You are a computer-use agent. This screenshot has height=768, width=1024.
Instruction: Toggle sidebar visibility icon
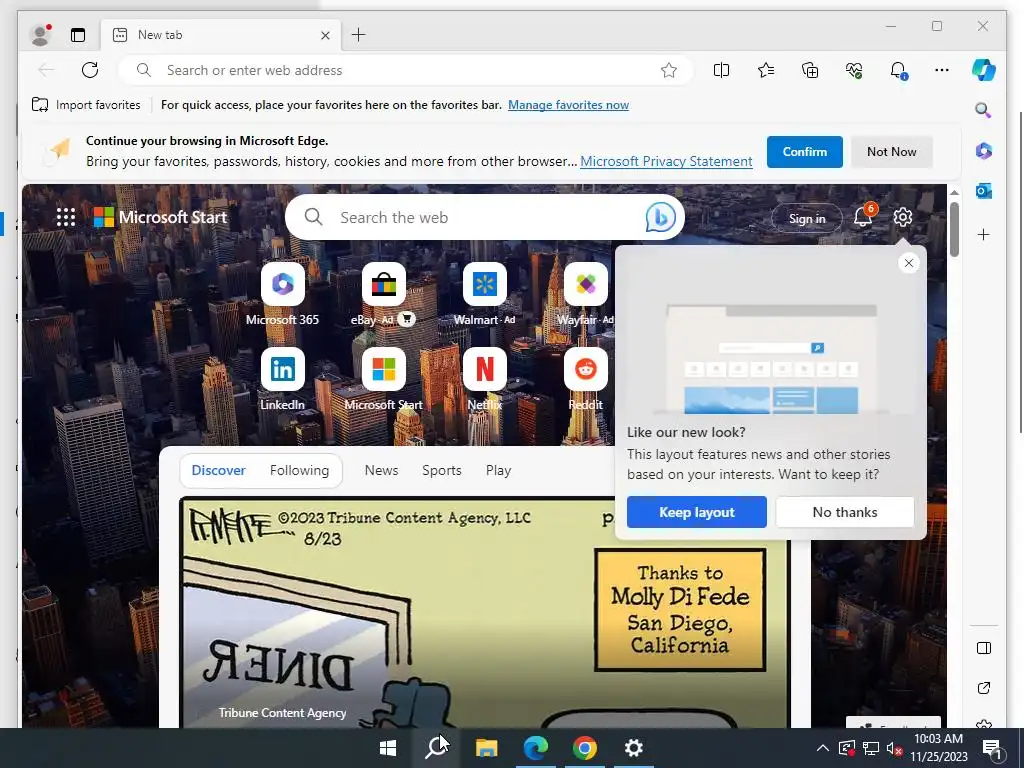[984, 648]
